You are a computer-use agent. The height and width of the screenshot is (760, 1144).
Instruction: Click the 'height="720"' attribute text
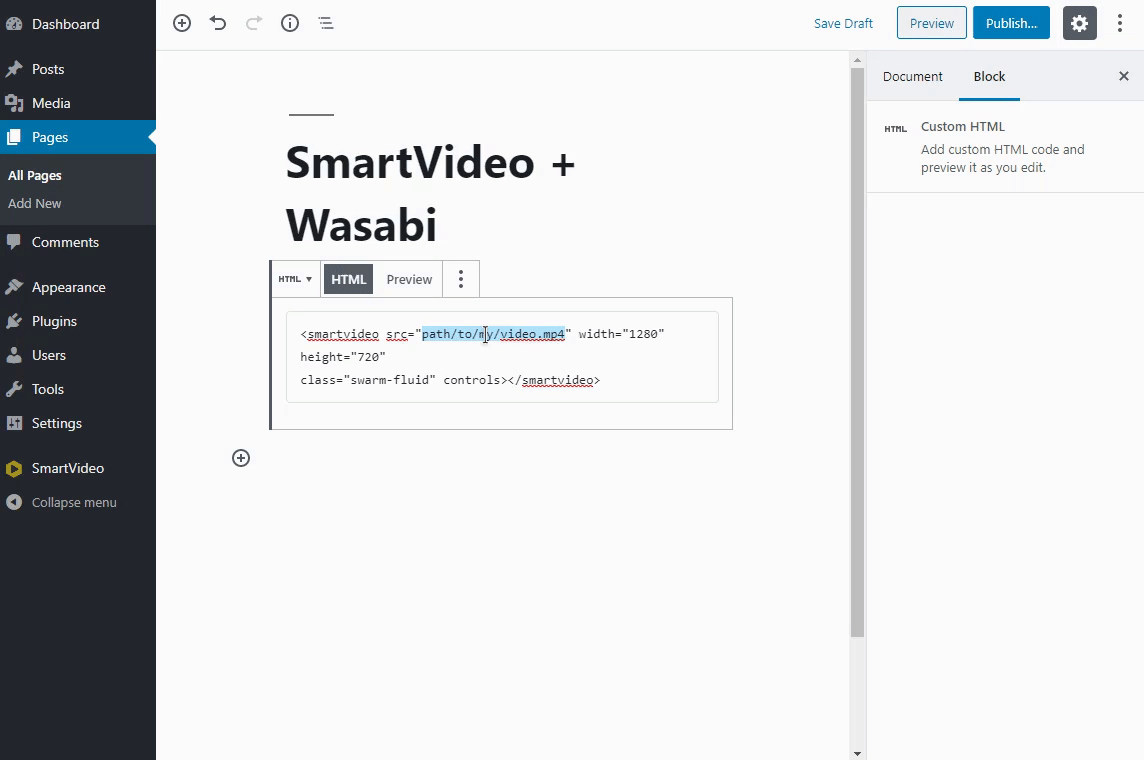343,357
